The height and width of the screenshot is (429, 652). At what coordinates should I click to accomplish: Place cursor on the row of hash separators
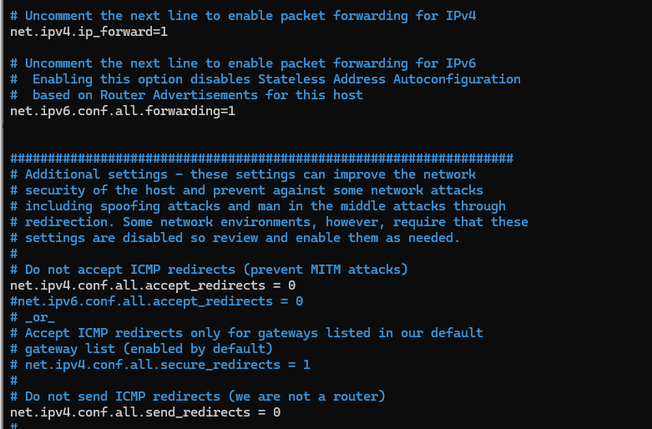tap(261, 158)
